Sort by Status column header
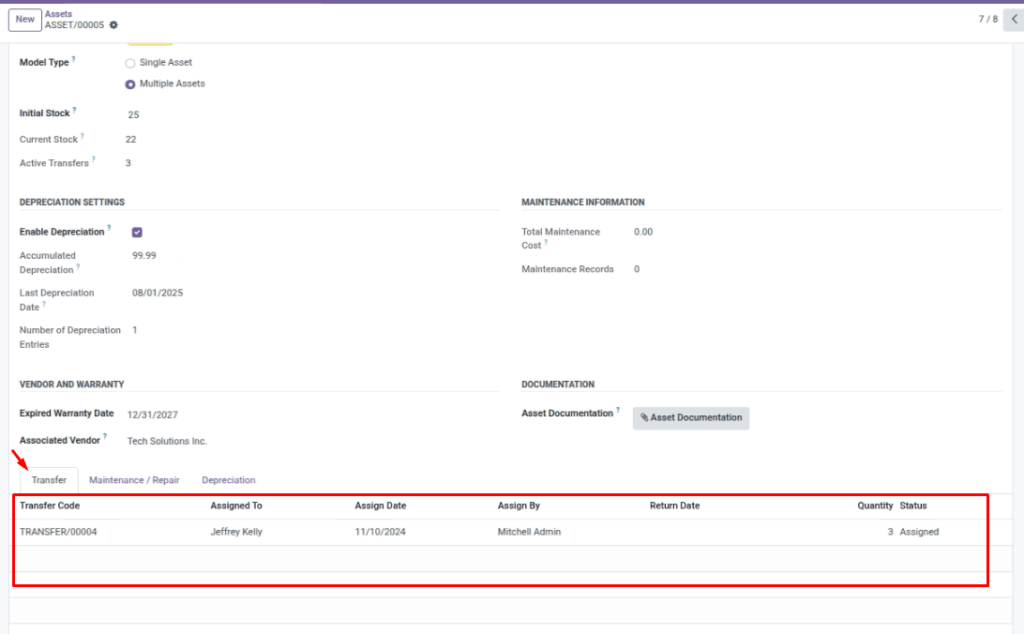Image resolution: width=1024 pixels, height=634 pixels. tap(913, 505)
